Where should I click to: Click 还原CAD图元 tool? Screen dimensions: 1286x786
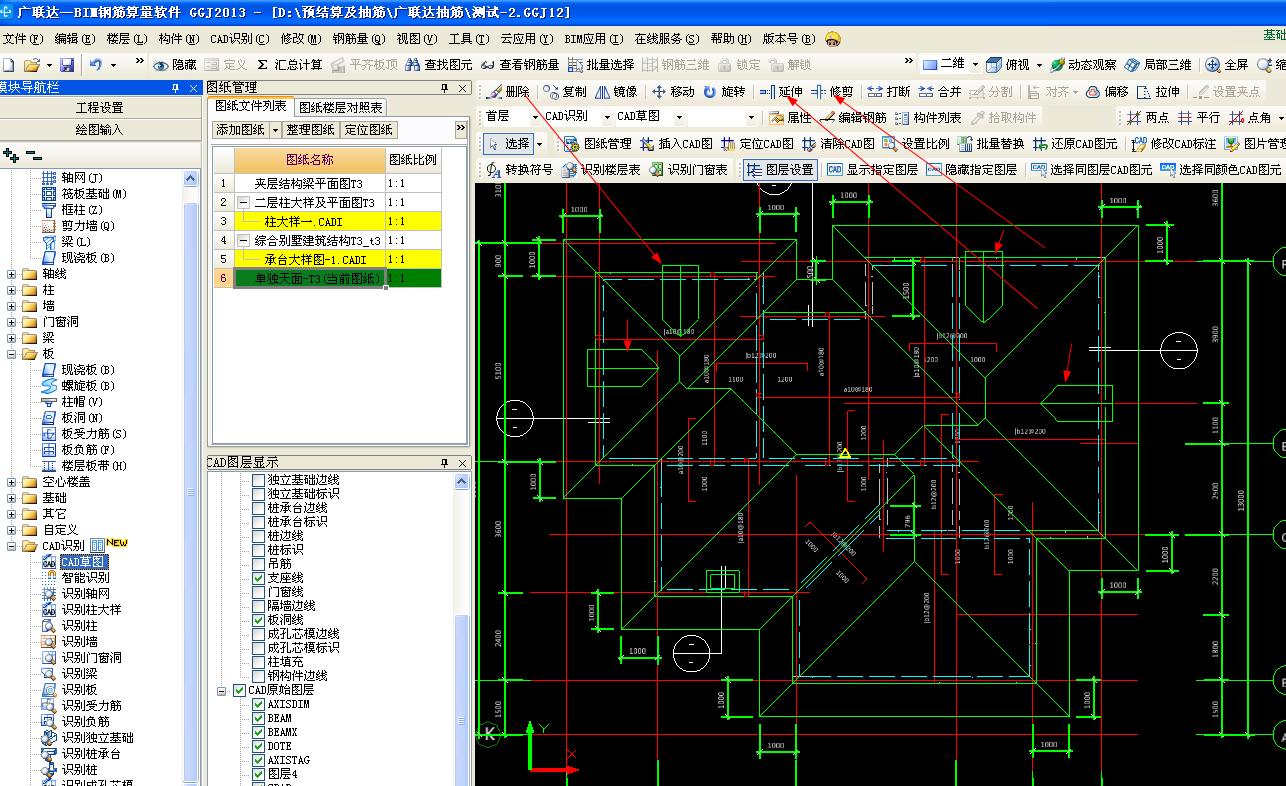1075,143
